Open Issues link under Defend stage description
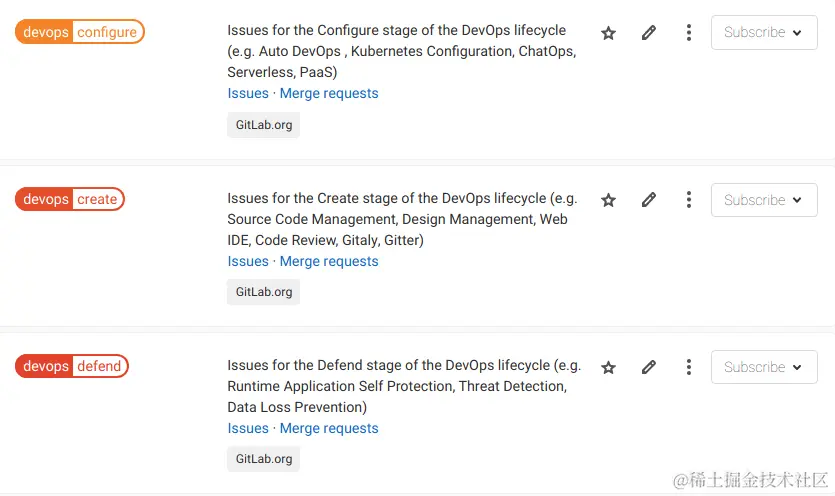Image resolution: width=835 pixels, height=496 pixels. tap(248, 428)
